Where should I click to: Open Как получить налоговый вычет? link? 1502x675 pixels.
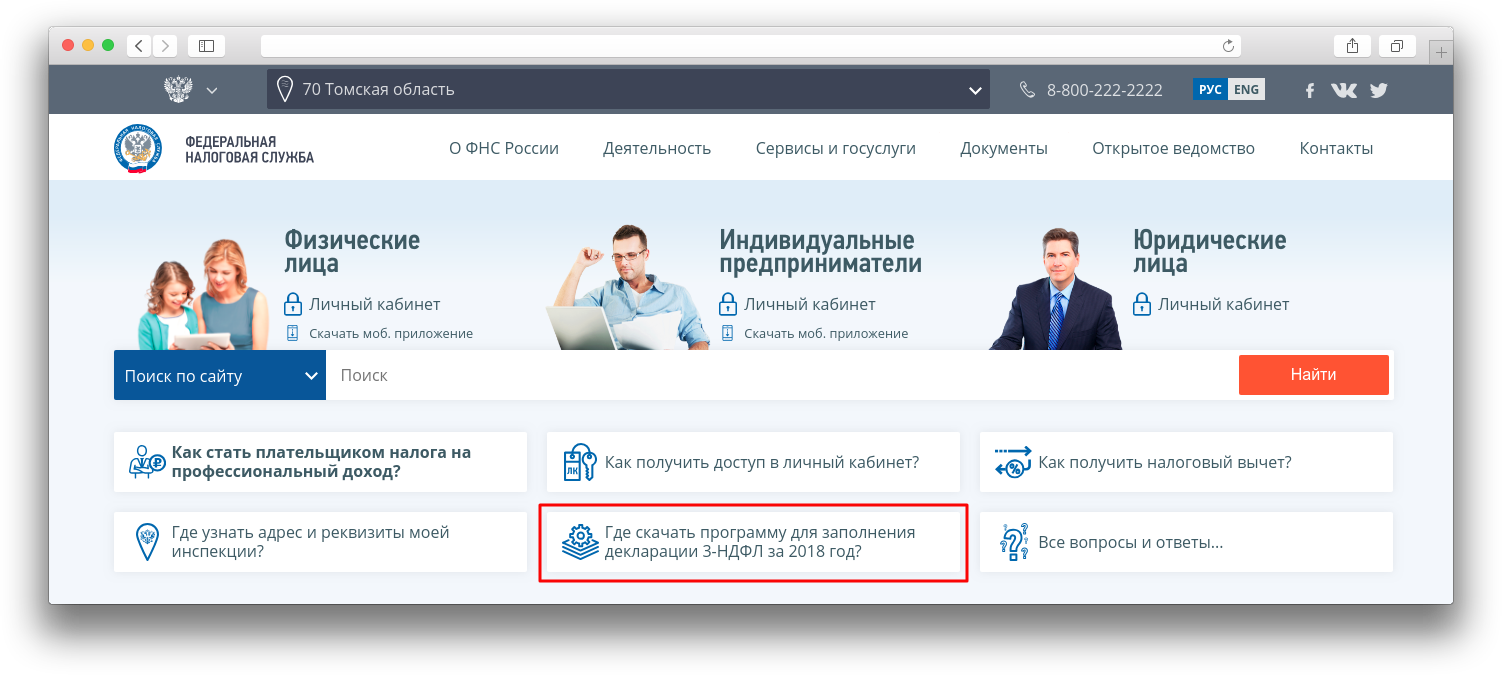1164,462
